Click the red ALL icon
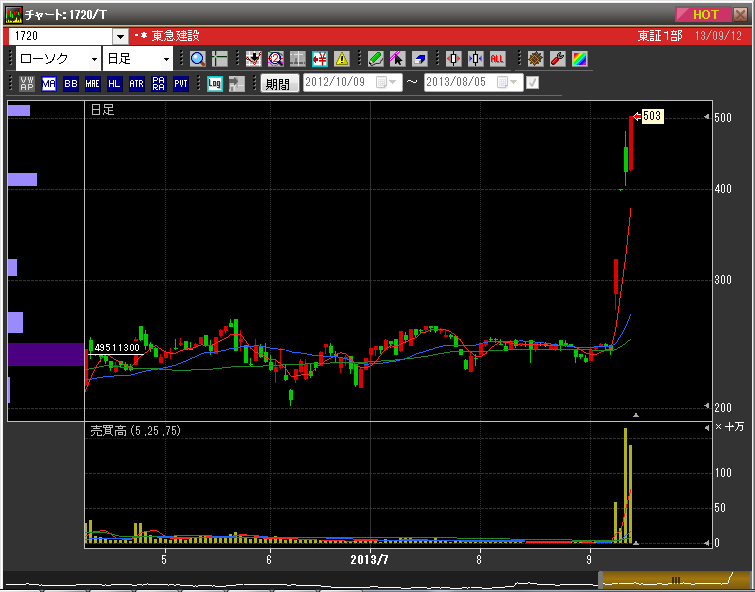 click(x=497, y=59)
